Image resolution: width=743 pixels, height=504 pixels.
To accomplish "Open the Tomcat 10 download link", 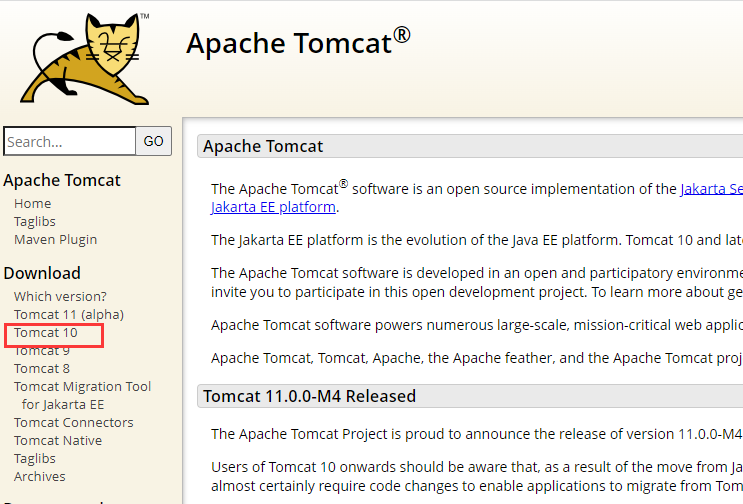I will 45,333.
